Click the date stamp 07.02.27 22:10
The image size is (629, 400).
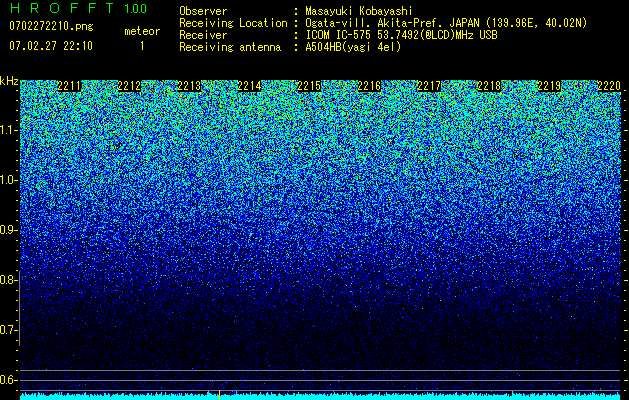[51, 46]
